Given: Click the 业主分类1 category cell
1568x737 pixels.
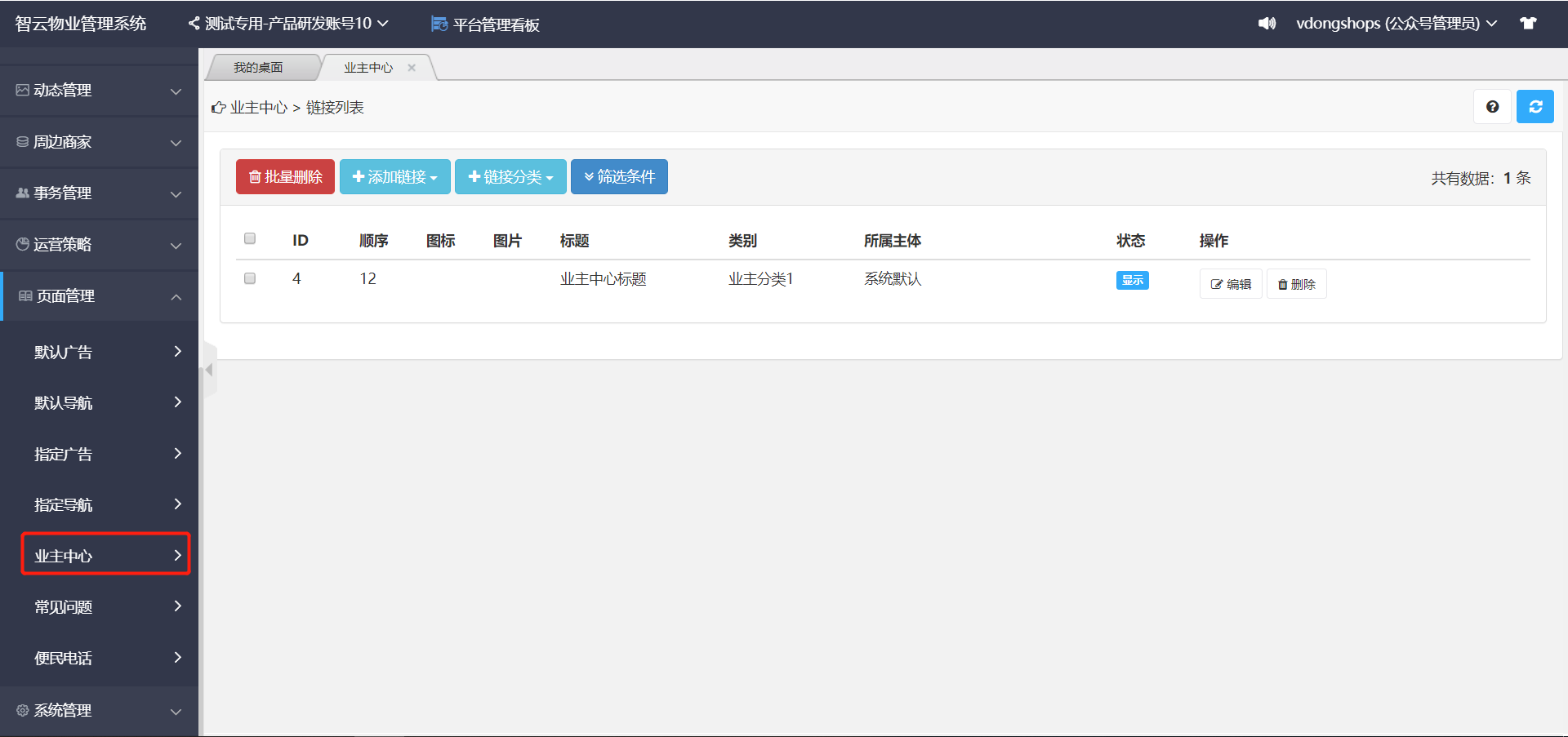Looking at the screenshot, I should (760, 279).
